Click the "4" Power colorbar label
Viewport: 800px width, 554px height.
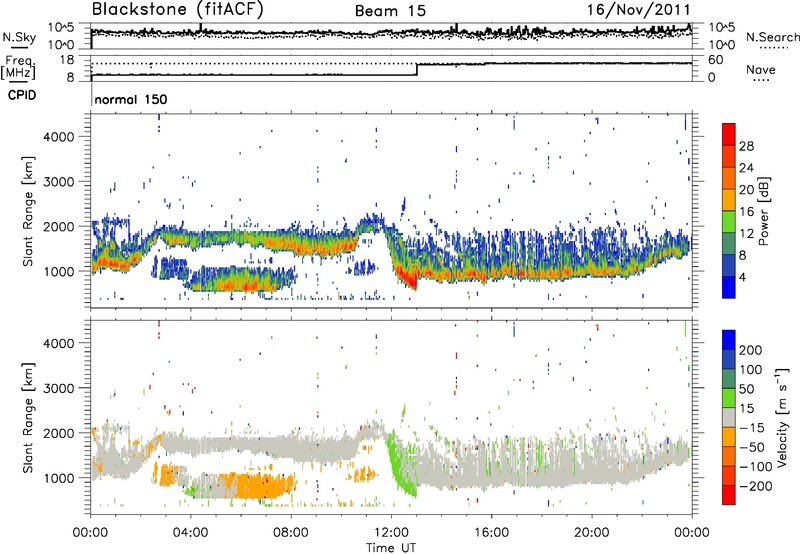[x=742, y=277]
